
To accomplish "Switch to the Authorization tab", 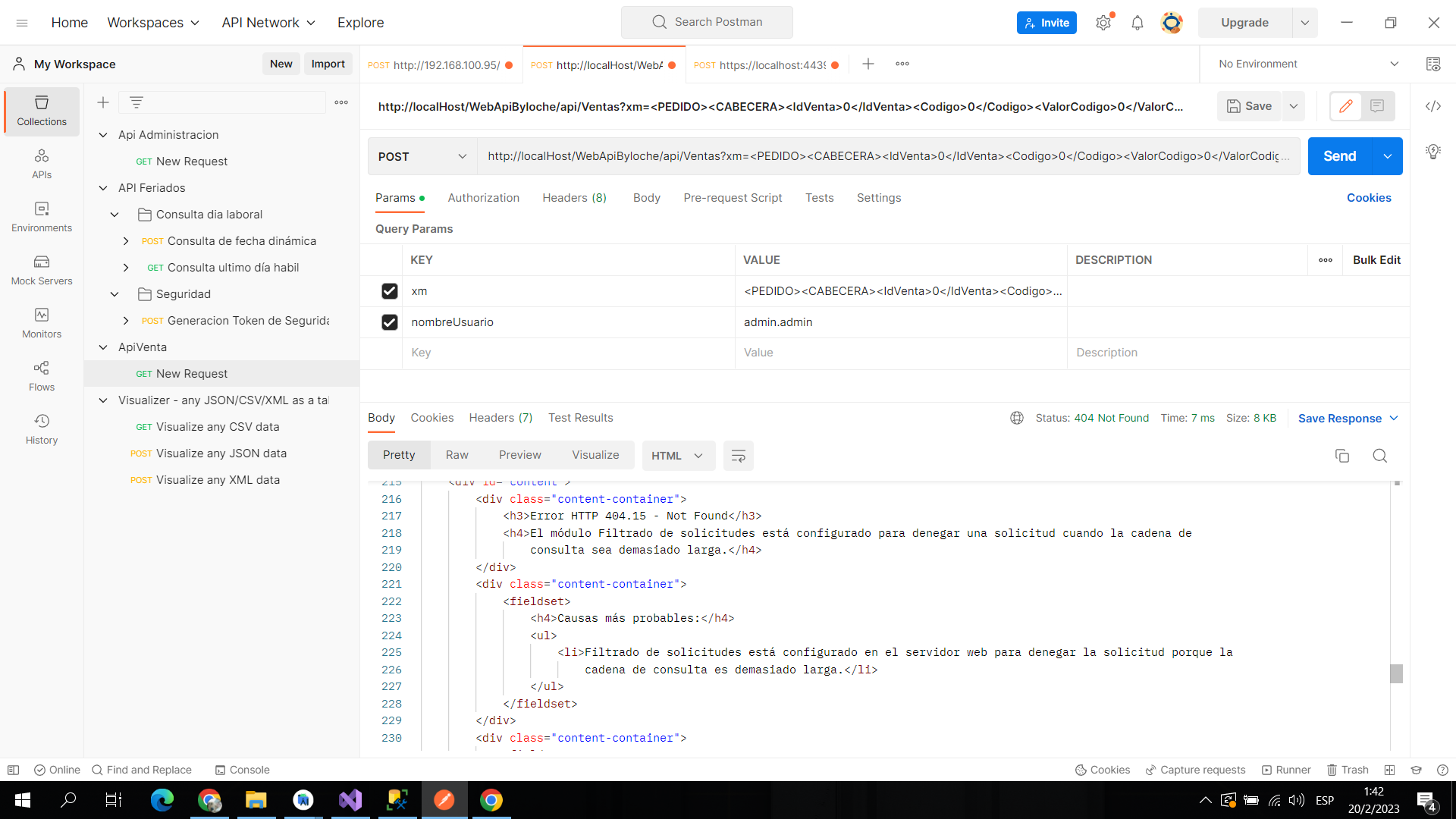I will [484, 198].
